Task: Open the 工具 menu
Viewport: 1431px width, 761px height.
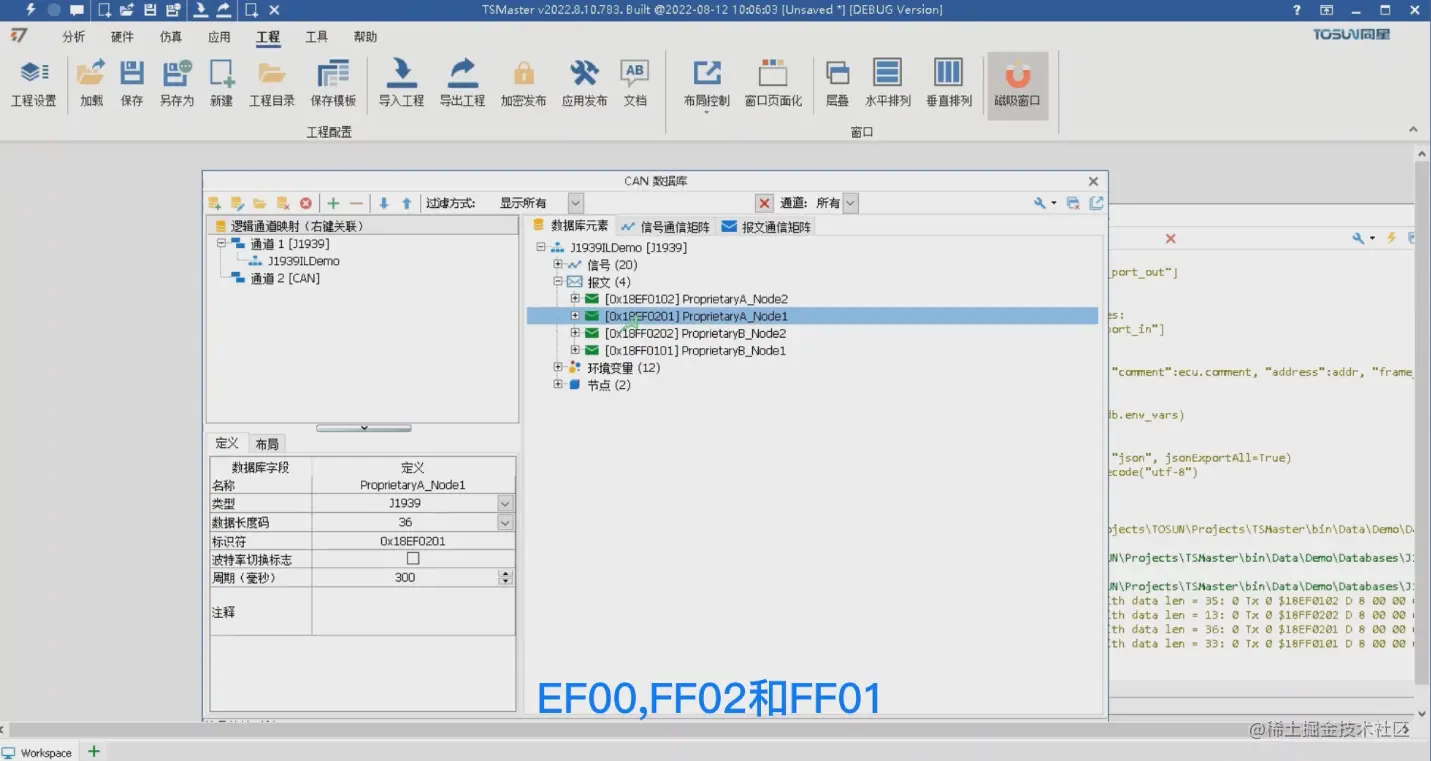Action: (316, 37)
